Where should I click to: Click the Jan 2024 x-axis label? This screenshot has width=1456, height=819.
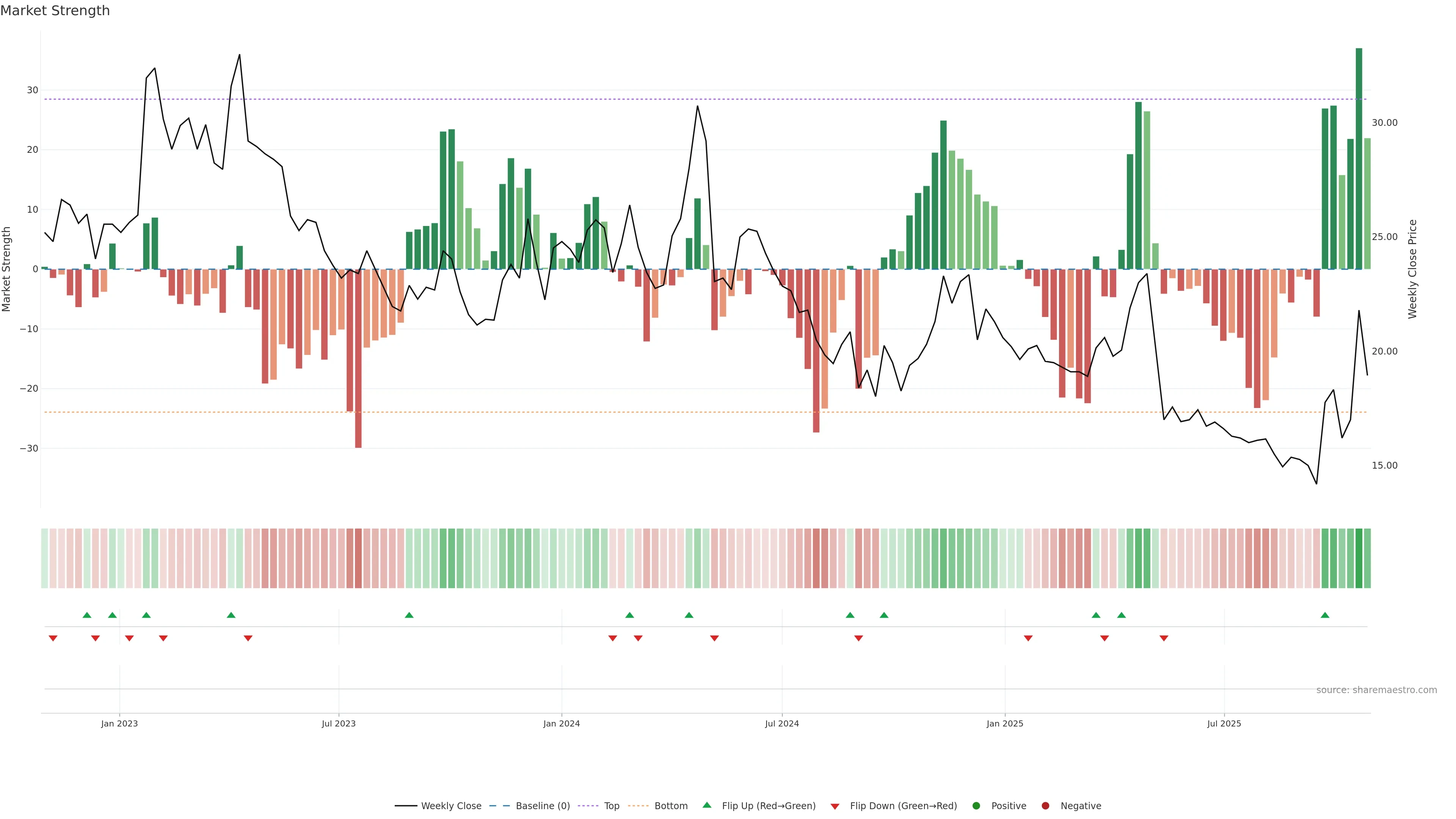coord(561,723)
